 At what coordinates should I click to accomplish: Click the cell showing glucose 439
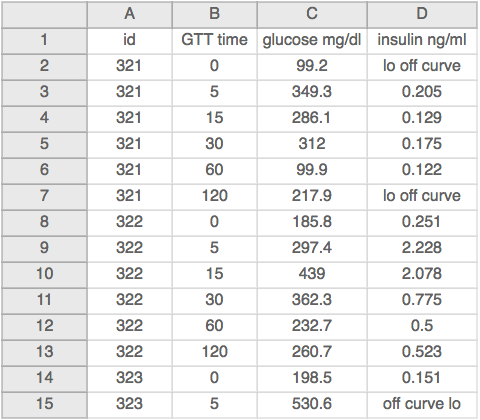(312, 275)
